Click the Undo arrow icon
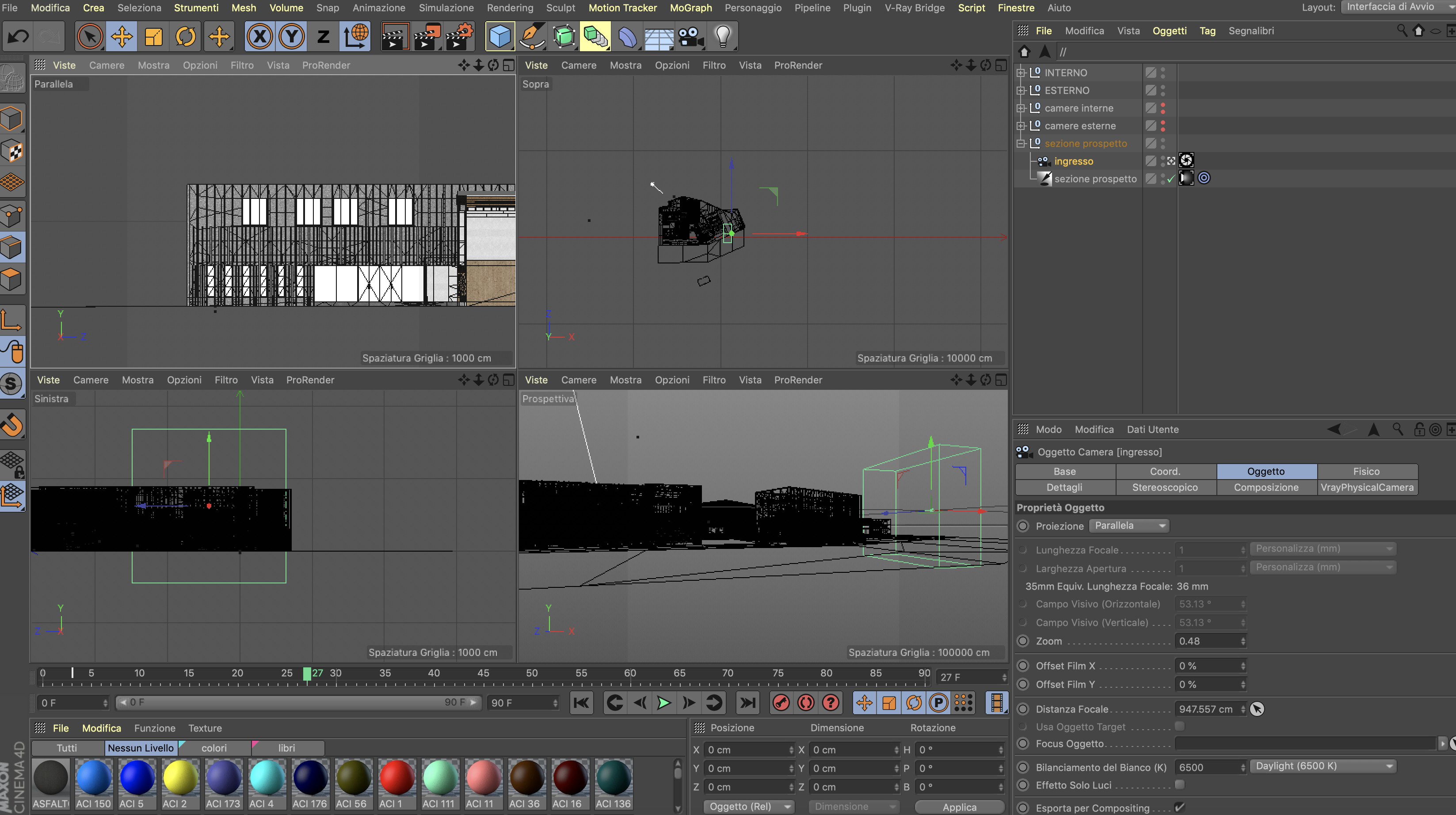Viewport: 1456px width, 815px height. [18, 37]
